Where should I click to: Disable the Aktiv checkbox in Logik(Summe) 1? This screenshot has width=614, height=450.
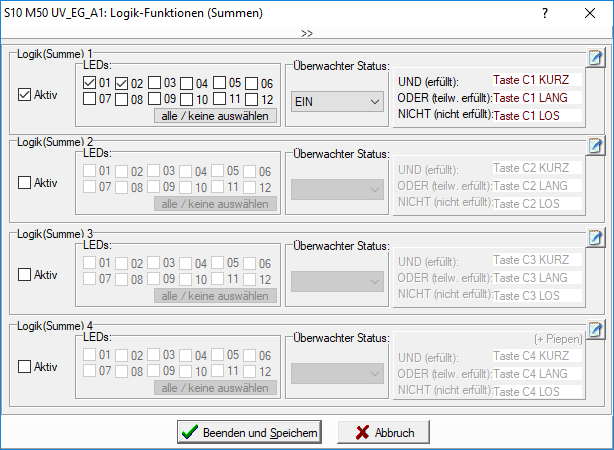point(25,95)
